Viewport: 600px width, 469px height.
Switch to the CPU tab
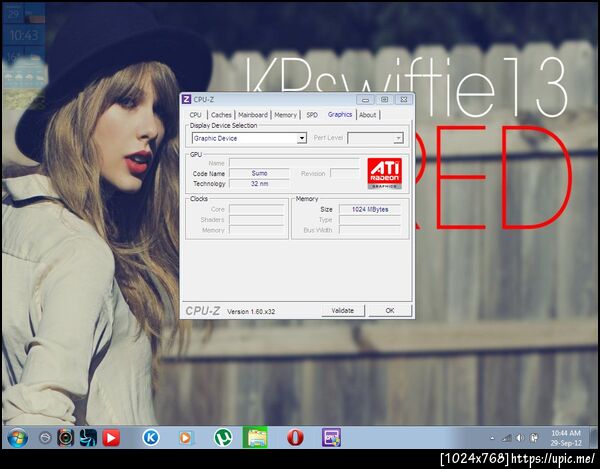point(195,115)
